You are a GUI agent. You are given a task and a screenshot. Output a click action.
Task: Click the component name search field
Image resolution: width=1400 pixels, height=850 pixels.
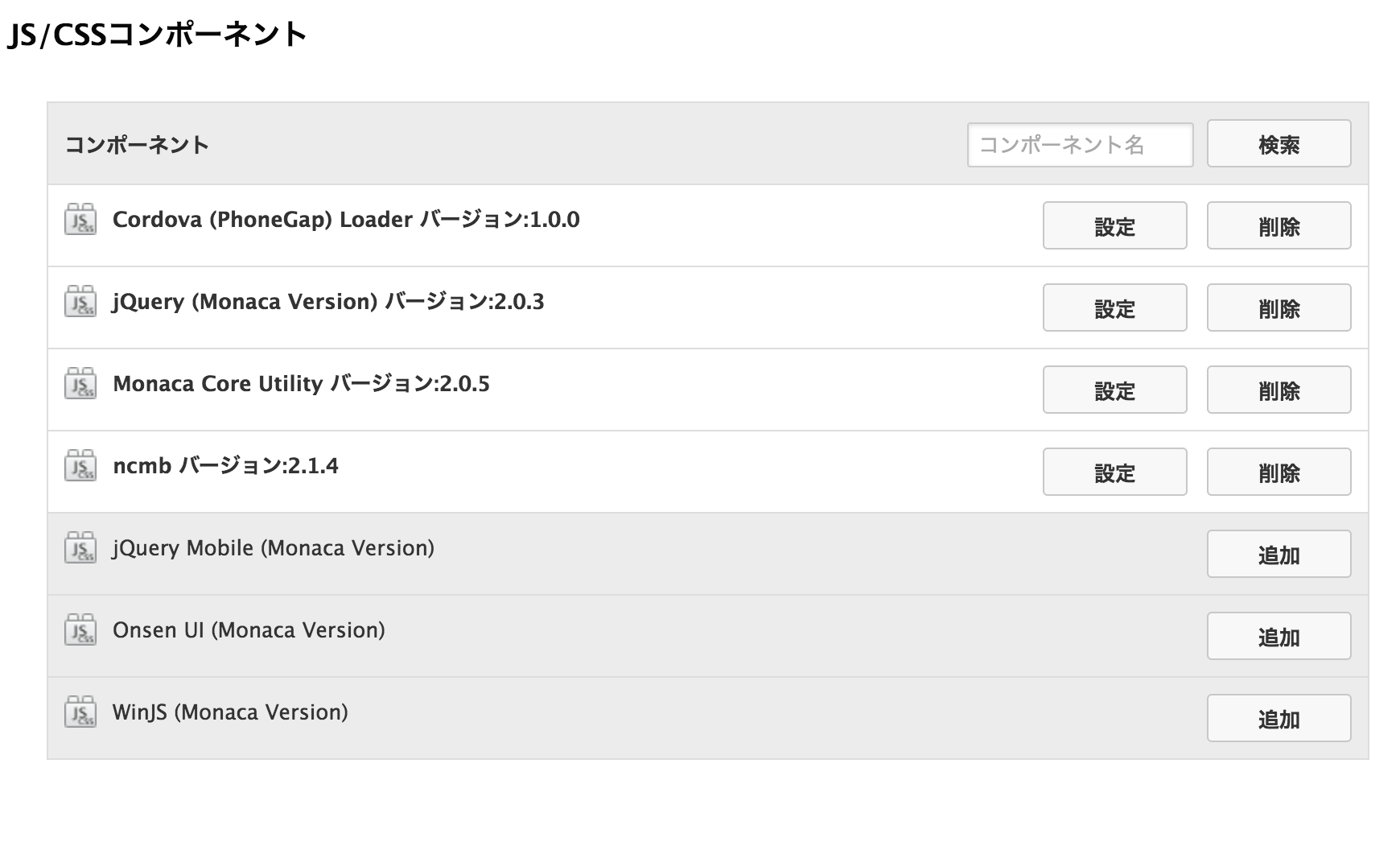pos(1081,144)
